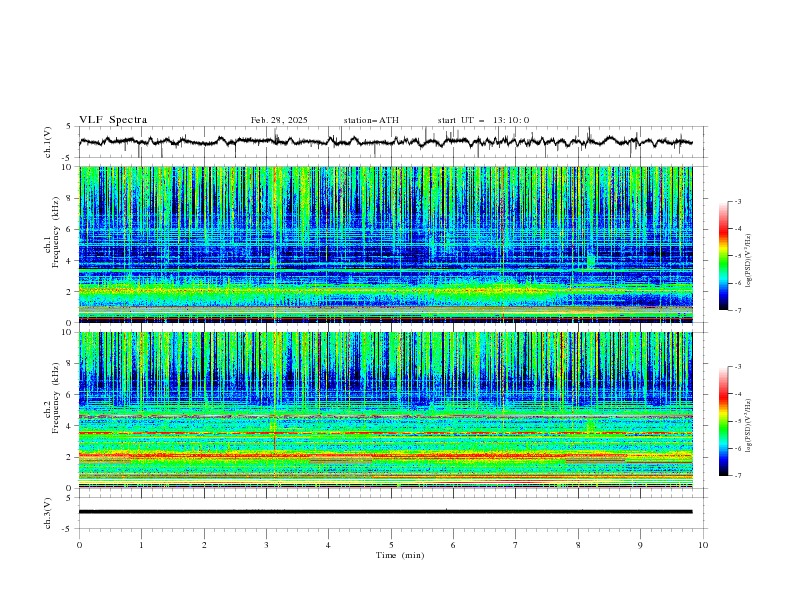The width and height of the screenshot is (792, 612).
Task: Click the "-3" tick on ch.1 color bar
Action: (x=737, y=201)
